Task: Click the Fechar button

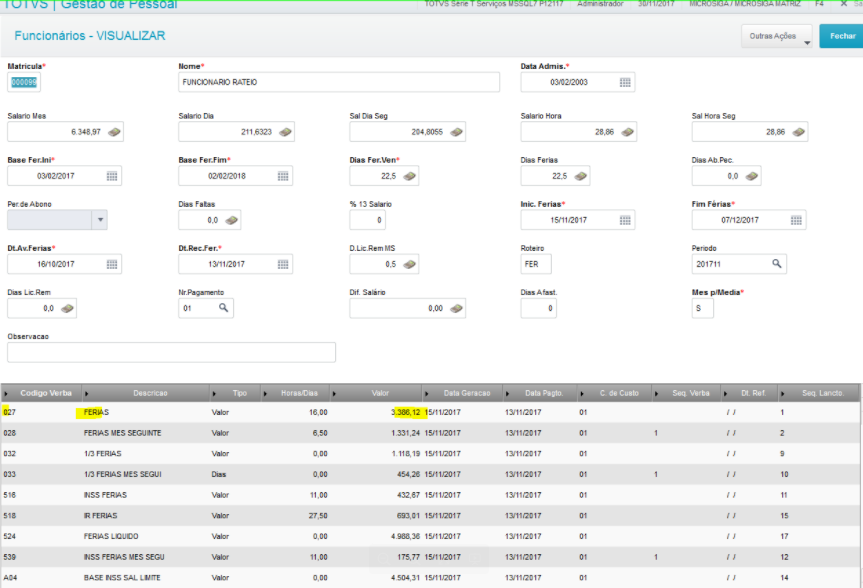Action: tap(842, 36)
